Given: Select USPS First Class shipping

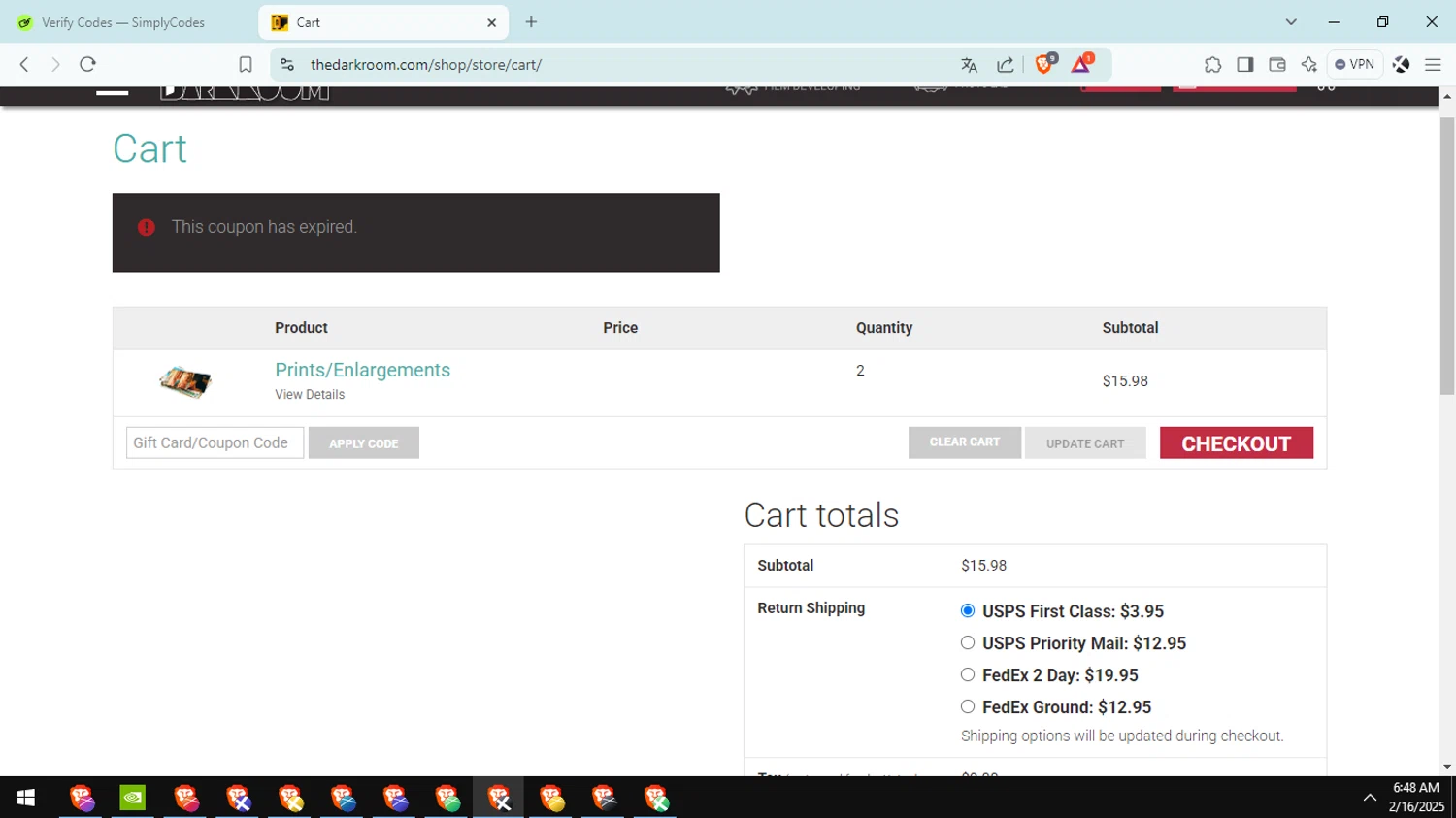Looking at the screenshot, I should tap(968, 610).
